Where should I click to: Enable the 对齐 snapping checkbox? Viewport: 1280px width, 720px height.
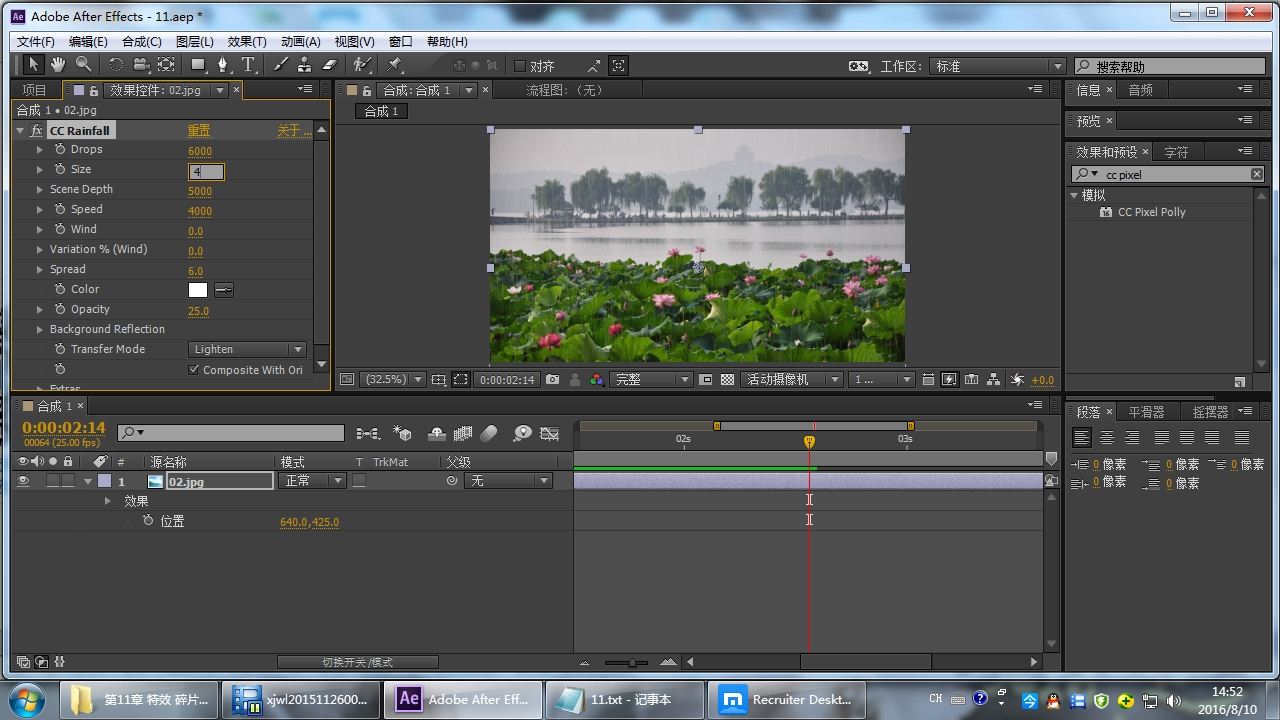pyautogui.click(x=519, y=66)
